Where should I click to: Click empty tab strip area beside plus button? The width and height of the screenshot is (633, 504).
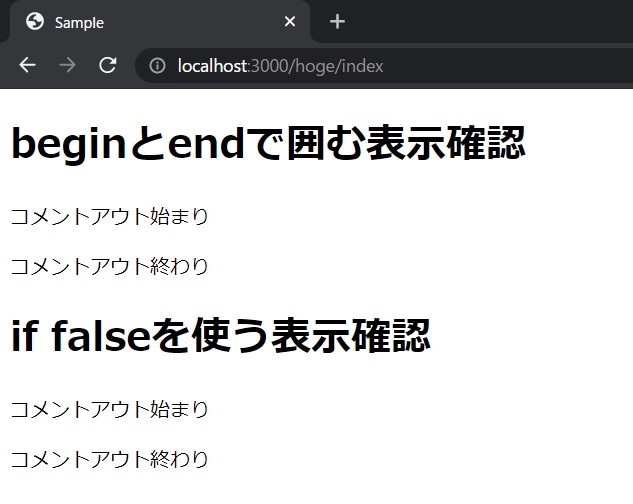coord(484,21)
